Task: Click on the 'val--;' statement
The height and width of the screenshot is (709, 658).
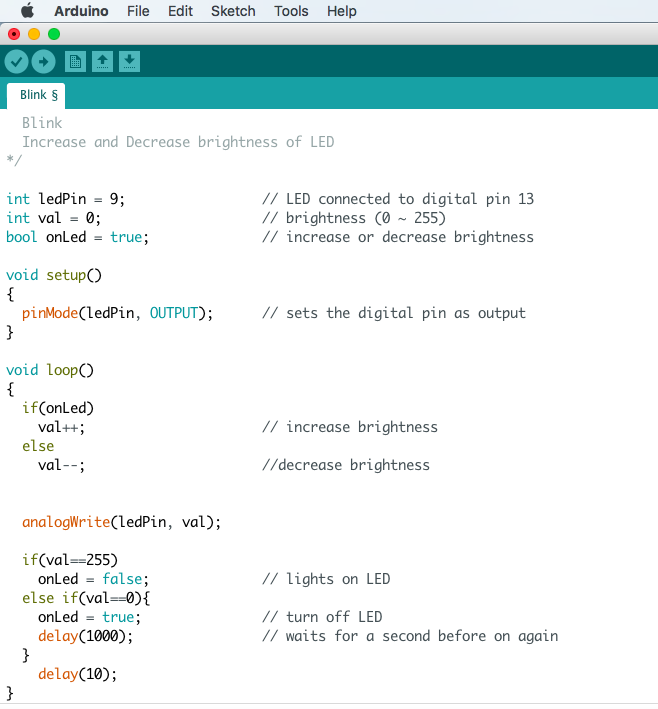Action: (61, 465)
